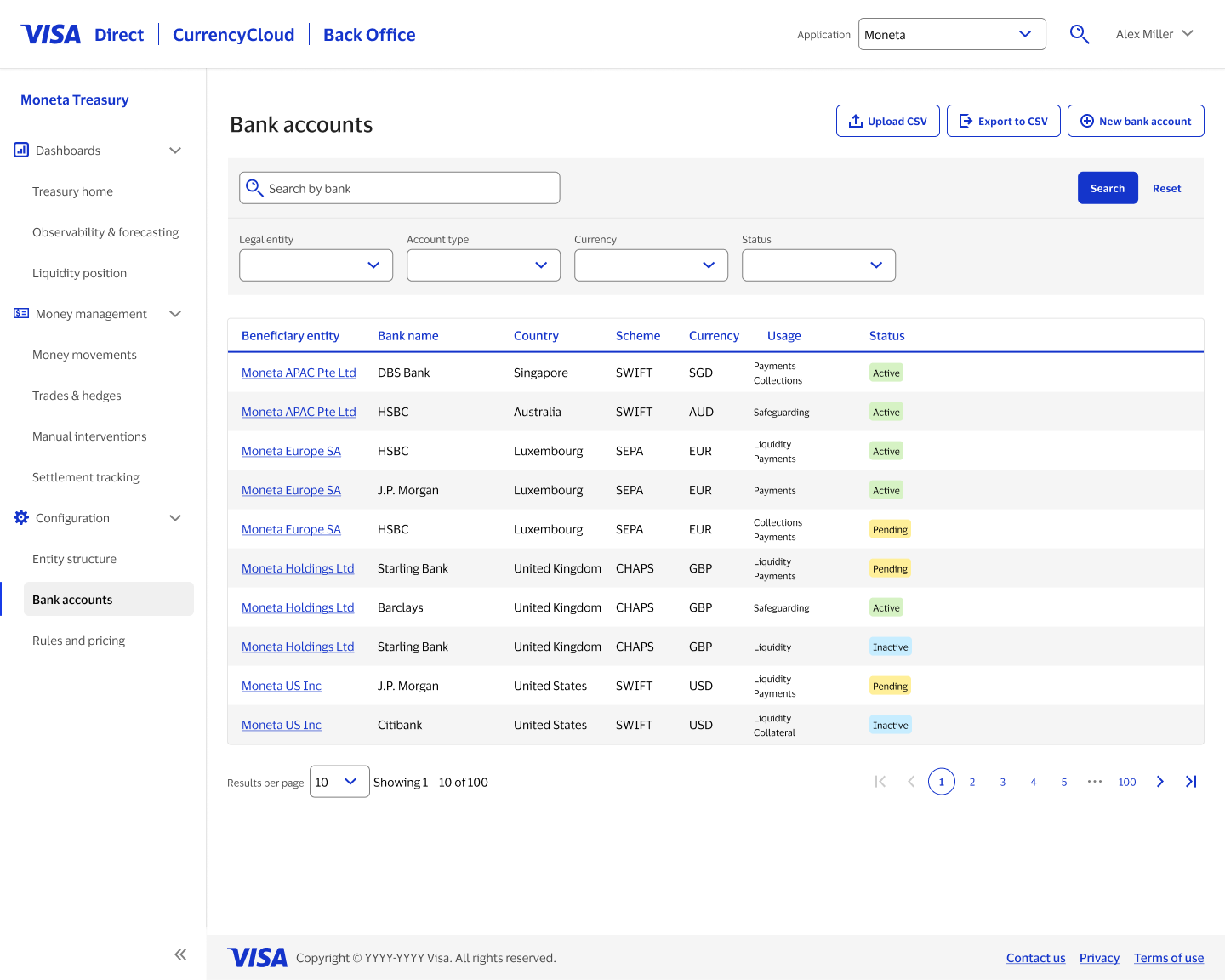Image resolution: width=1225 pixels, height=980 pixels.
Task: Open the Status filter dropdown
Action: [818, 265]
